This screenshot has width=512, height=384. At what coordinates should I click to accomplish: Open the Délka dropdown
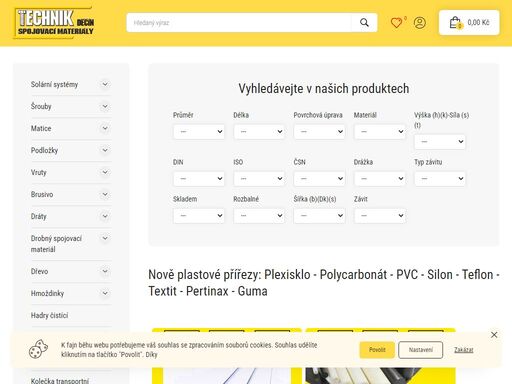(259, 132)
